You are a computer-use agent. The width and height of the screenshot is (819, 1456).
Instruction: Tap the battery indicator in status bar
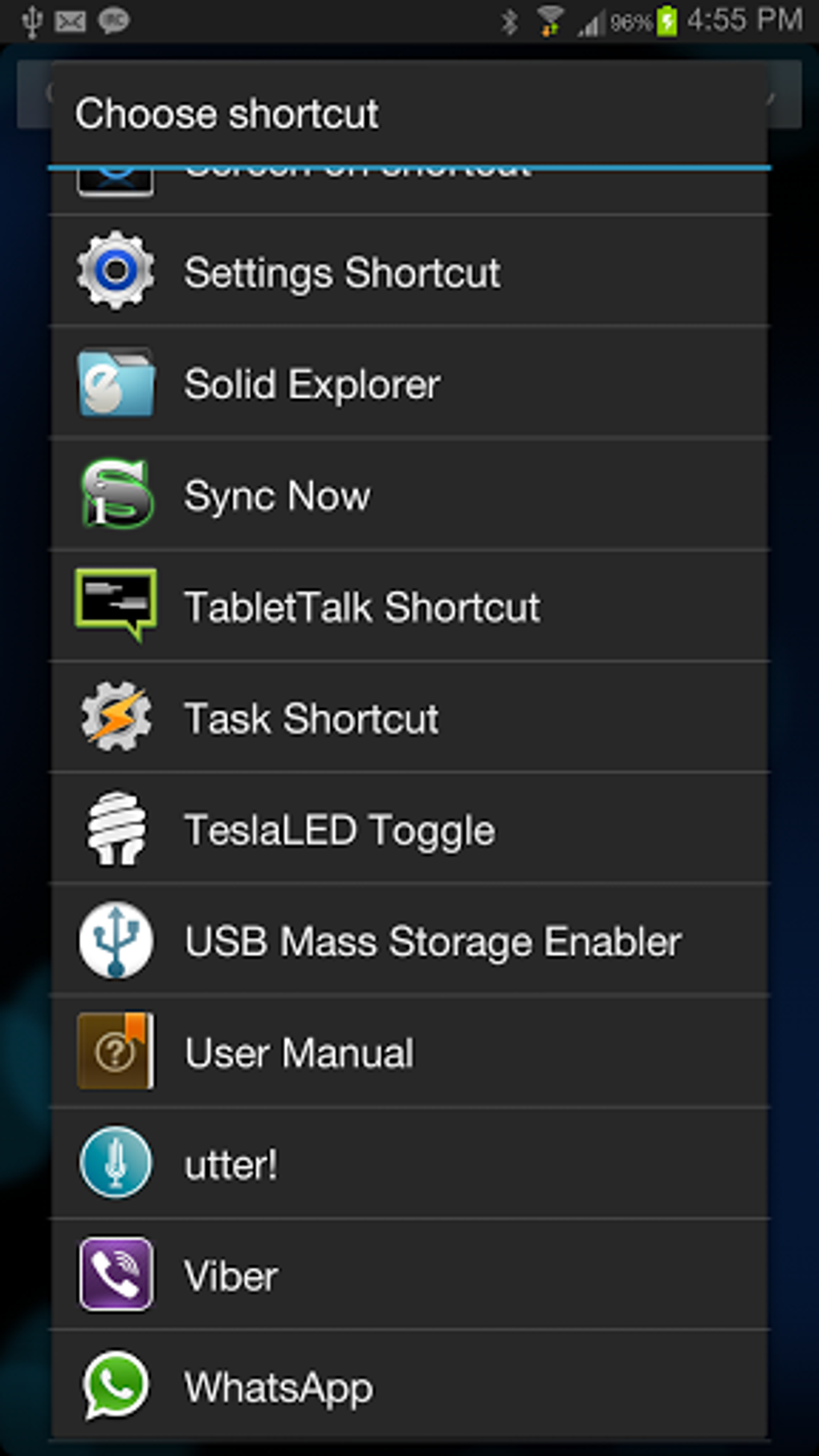(666, 21)
